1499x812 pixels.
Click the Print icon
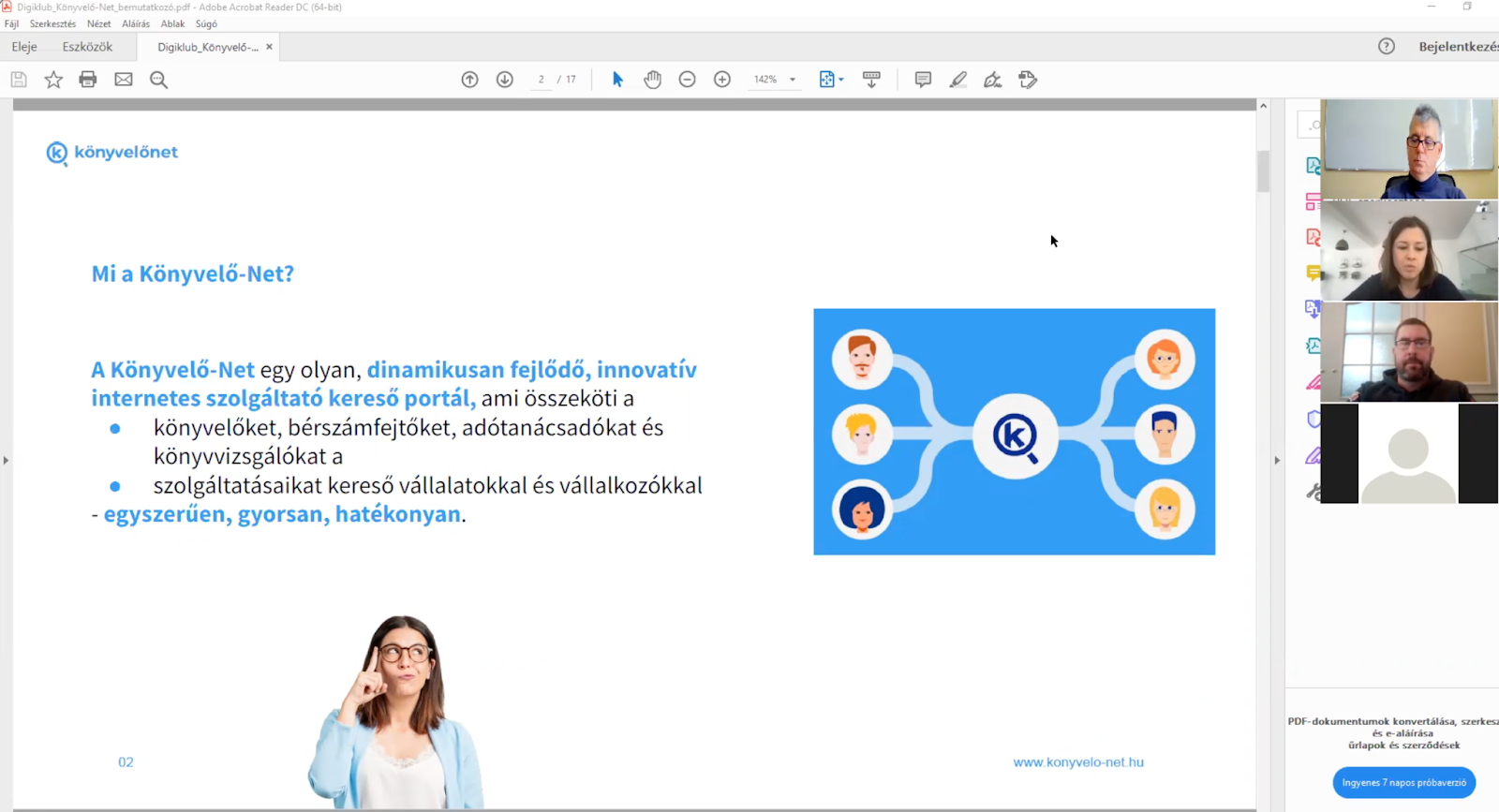(x=88, y=80)
